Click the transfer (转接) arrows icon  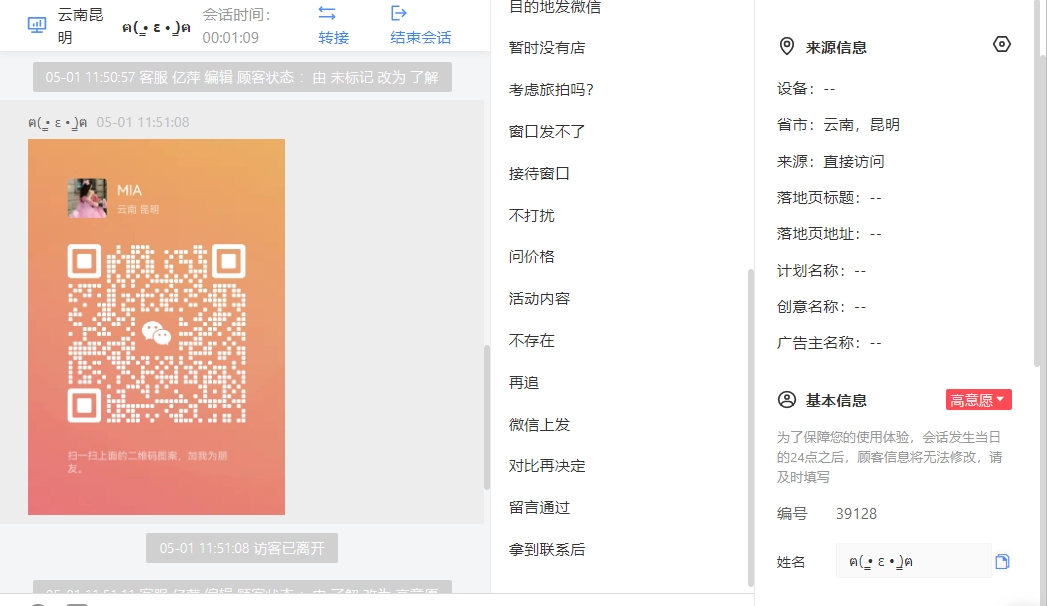[x=327, y=13]
